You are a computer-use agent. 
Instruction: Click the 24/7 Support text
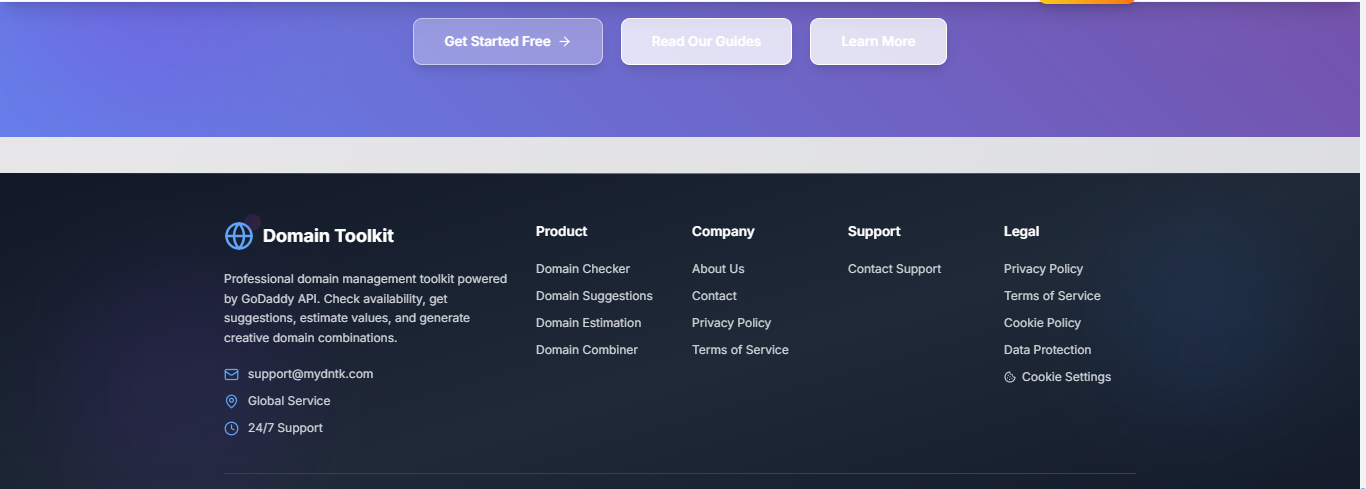(x=285, y=428)
